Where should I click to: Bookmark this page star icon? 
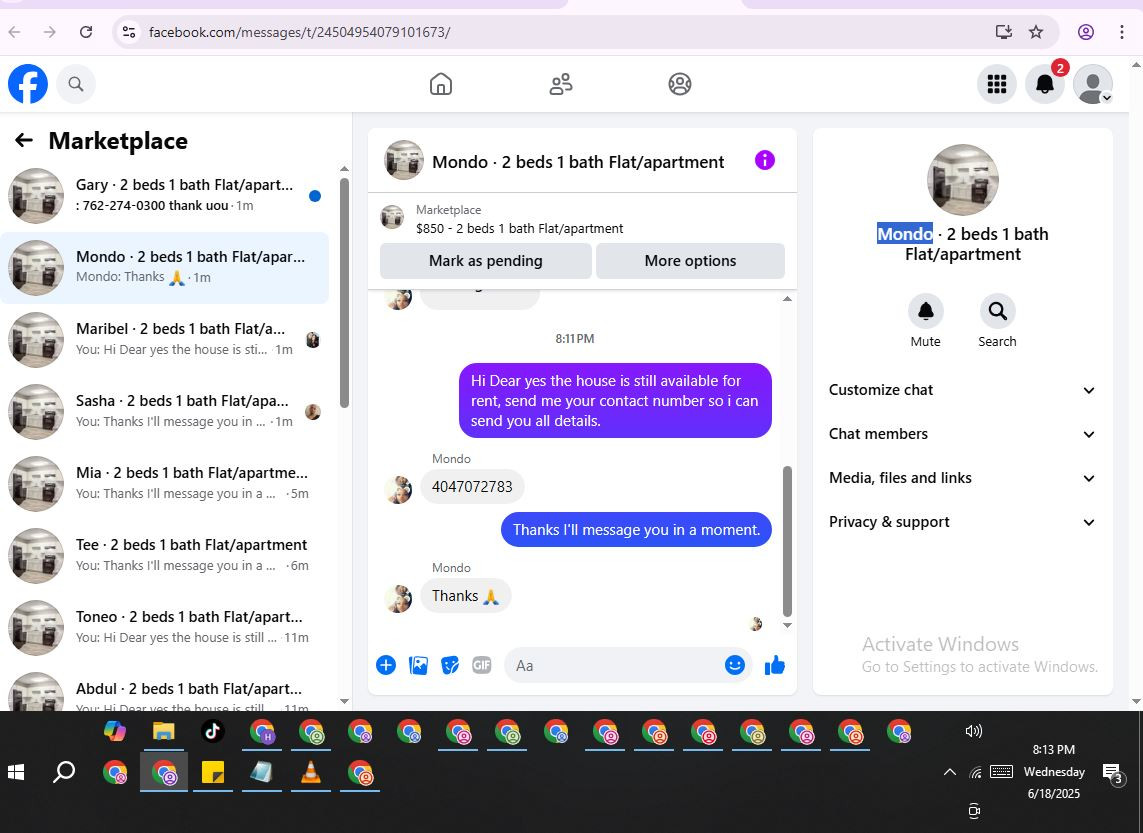tap(1036, 32)
